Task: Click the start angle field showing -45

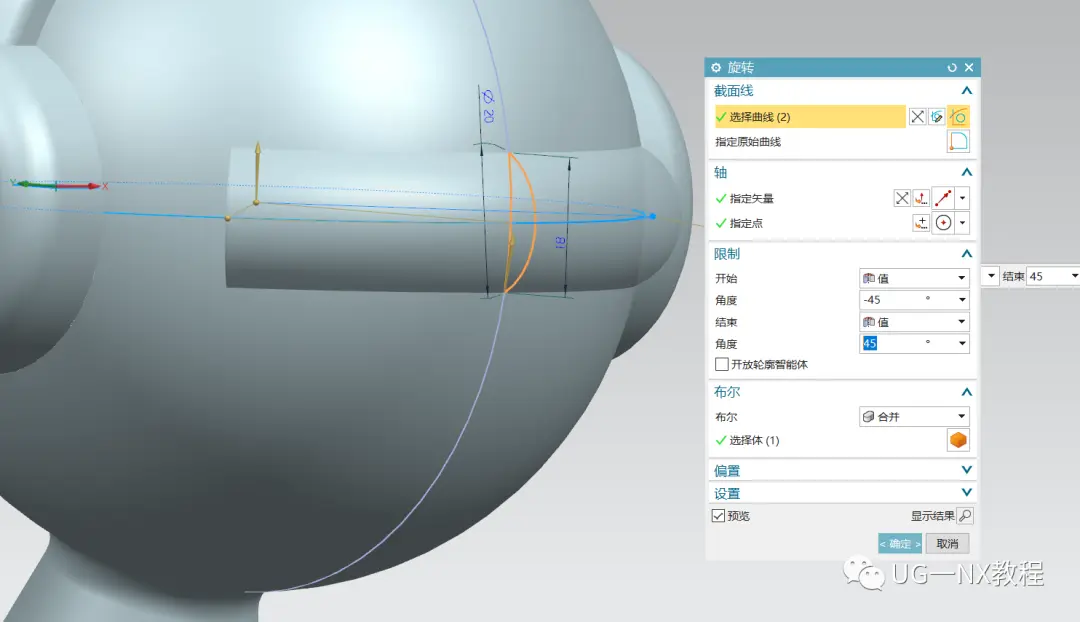Action: (x=906, y=300)
